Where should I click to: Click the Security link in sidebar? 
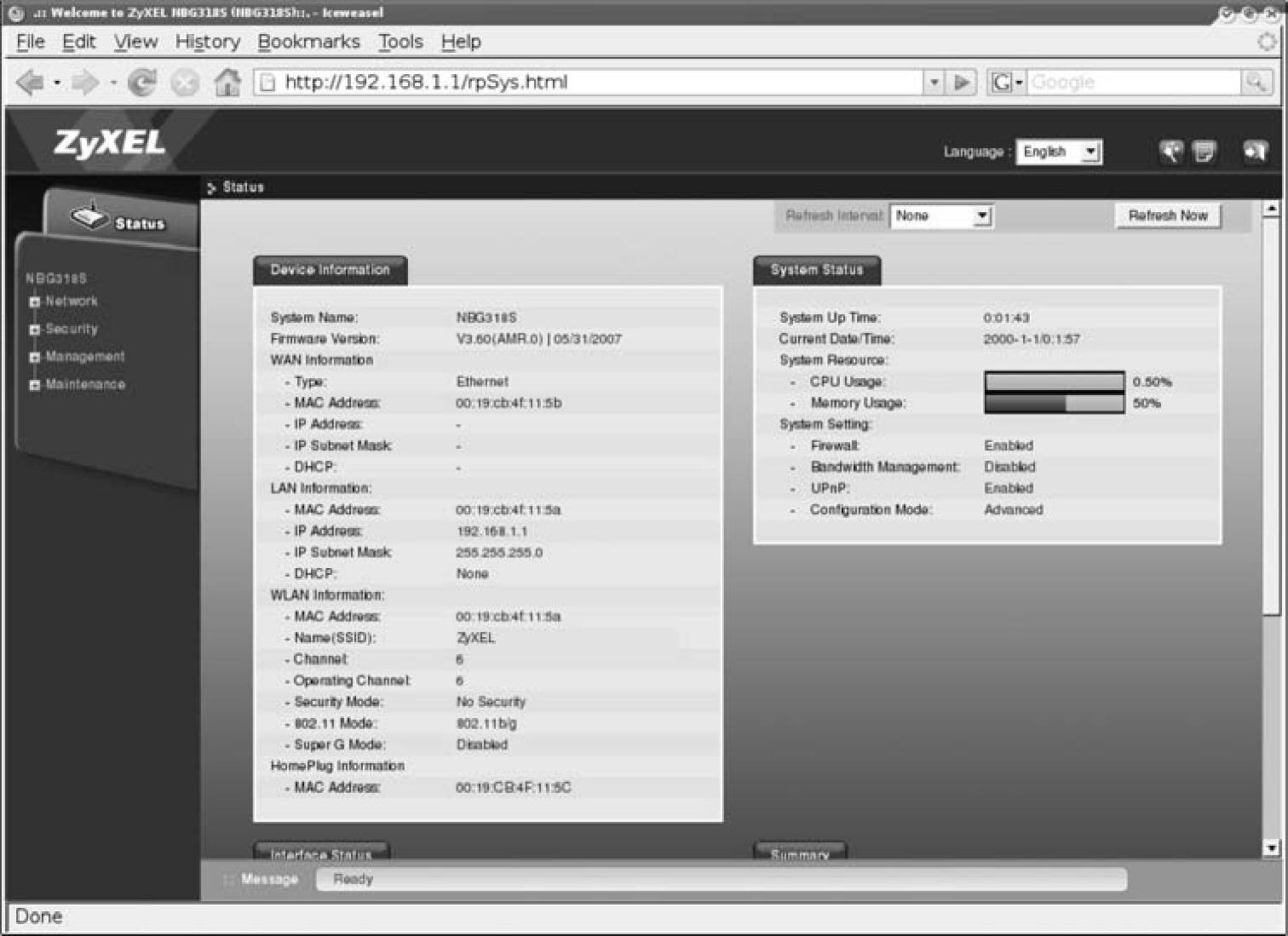[x=72, y=330]
